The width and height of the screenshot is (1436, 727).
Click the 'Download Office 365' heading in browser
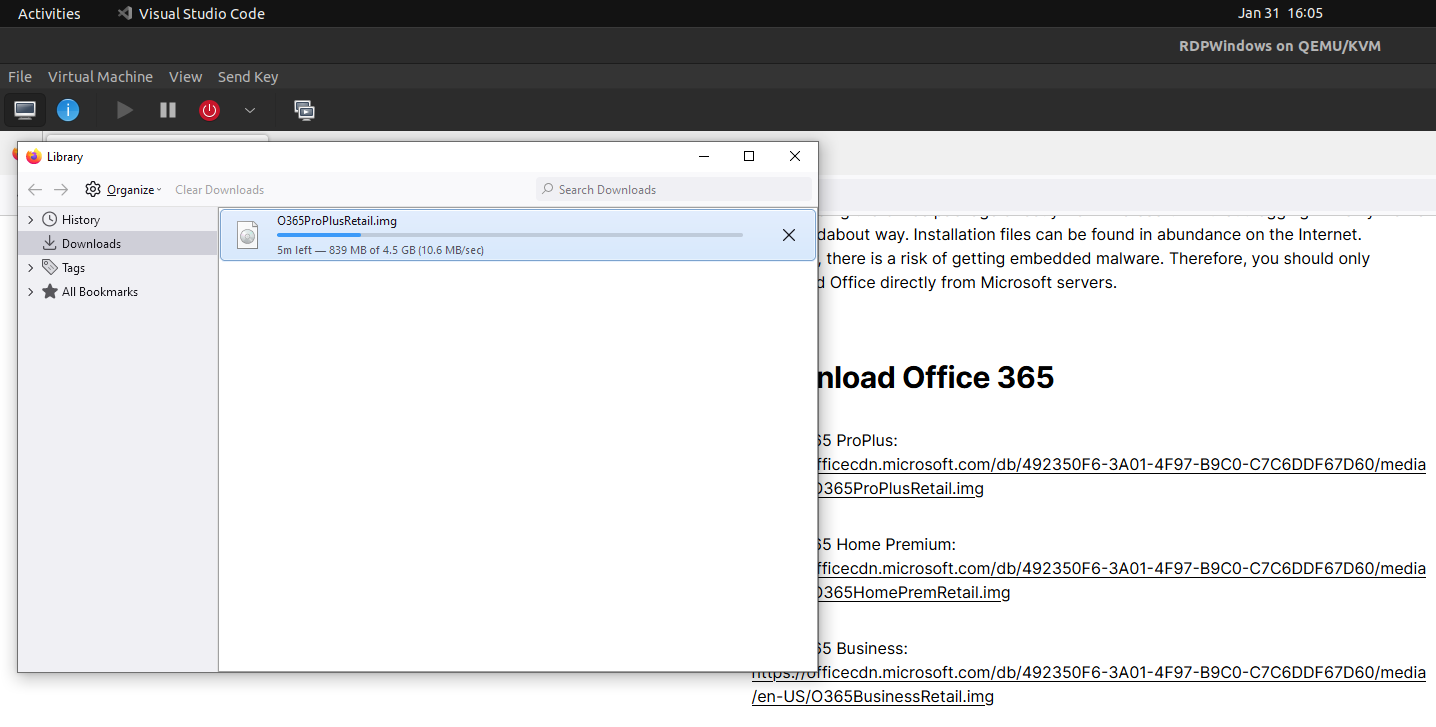click(x=936, y=378)
